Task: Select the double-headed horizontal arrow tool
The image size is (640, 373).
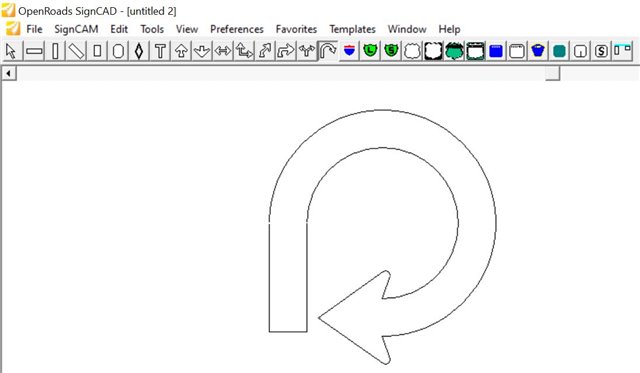Action: (x=223, y=51)
